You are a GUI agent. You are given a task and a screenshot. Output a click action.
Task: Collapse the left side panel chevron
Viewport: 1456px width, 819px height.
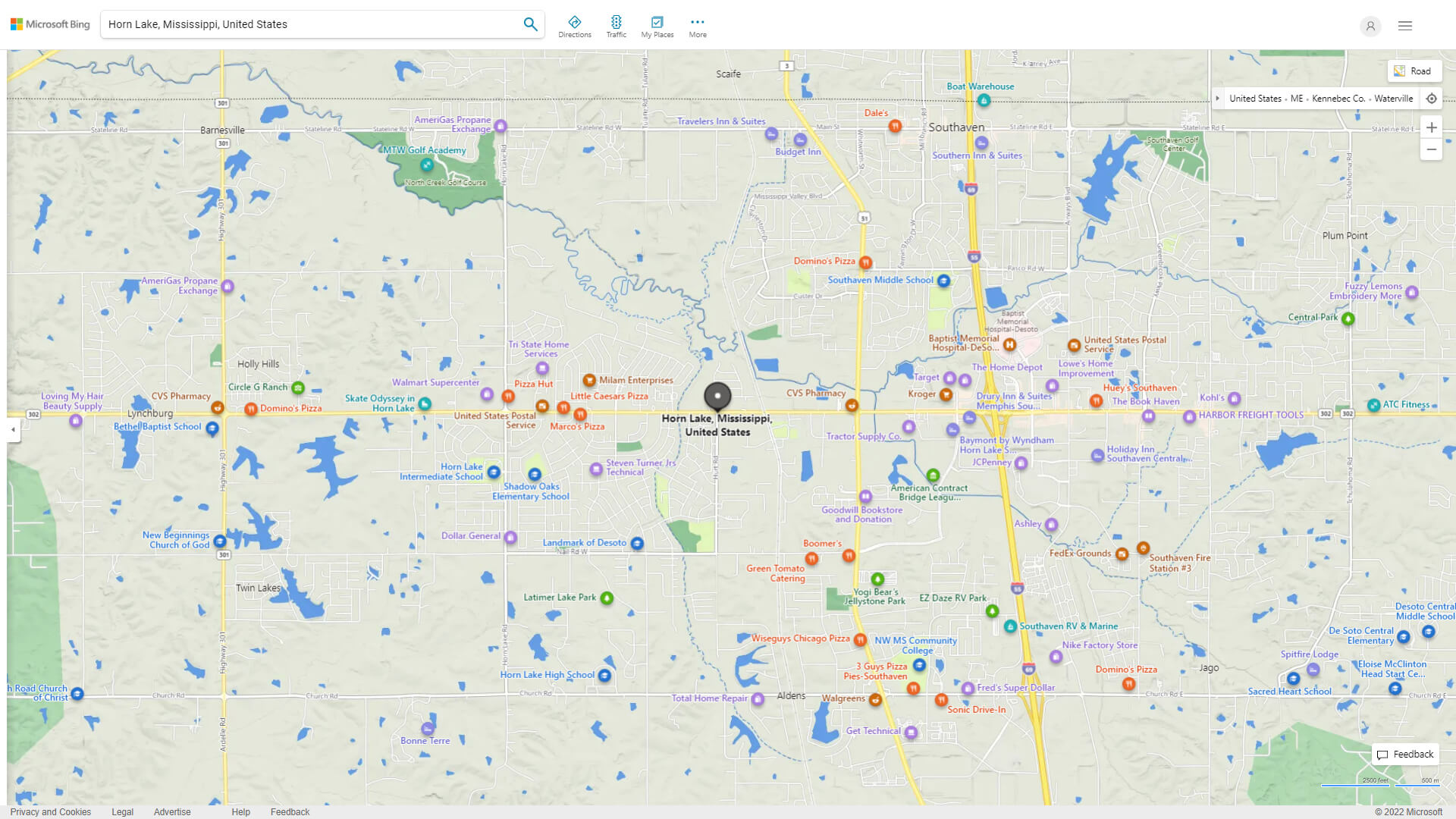[x=12, y=429]
